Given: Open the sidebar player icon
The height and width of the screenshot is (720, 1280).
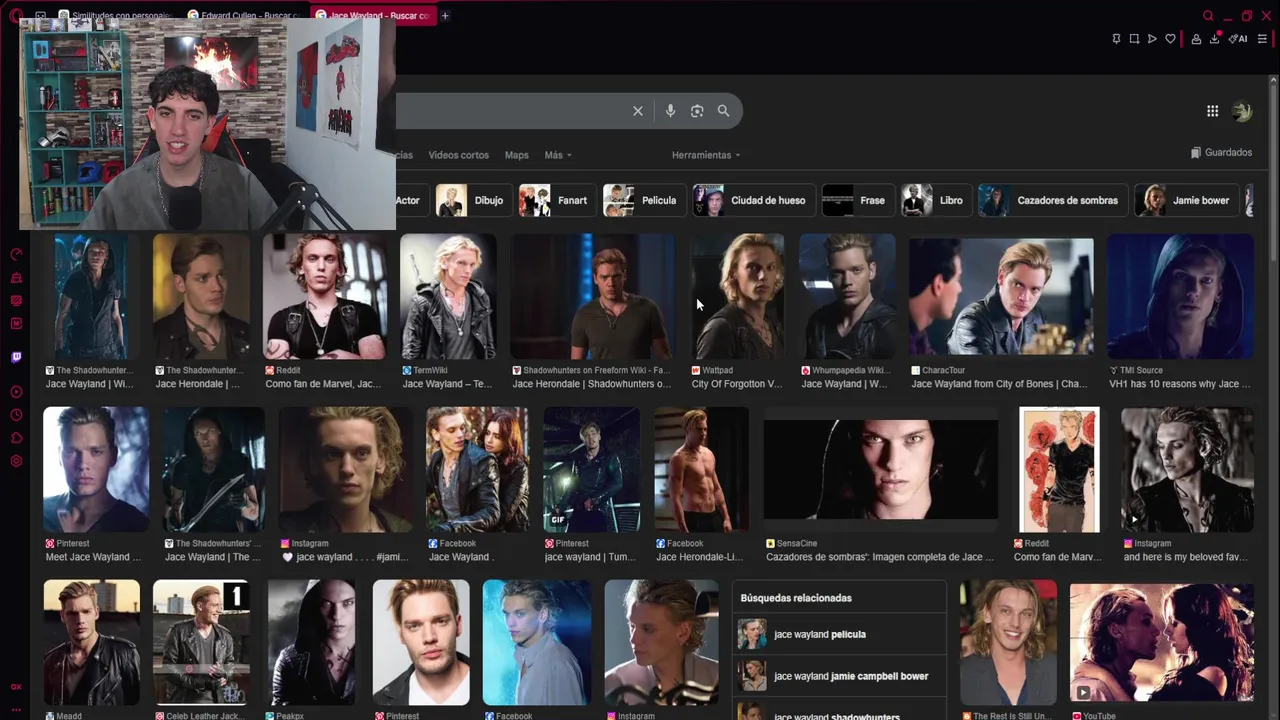Looking at the screenshot, I should tap(16, 392).
